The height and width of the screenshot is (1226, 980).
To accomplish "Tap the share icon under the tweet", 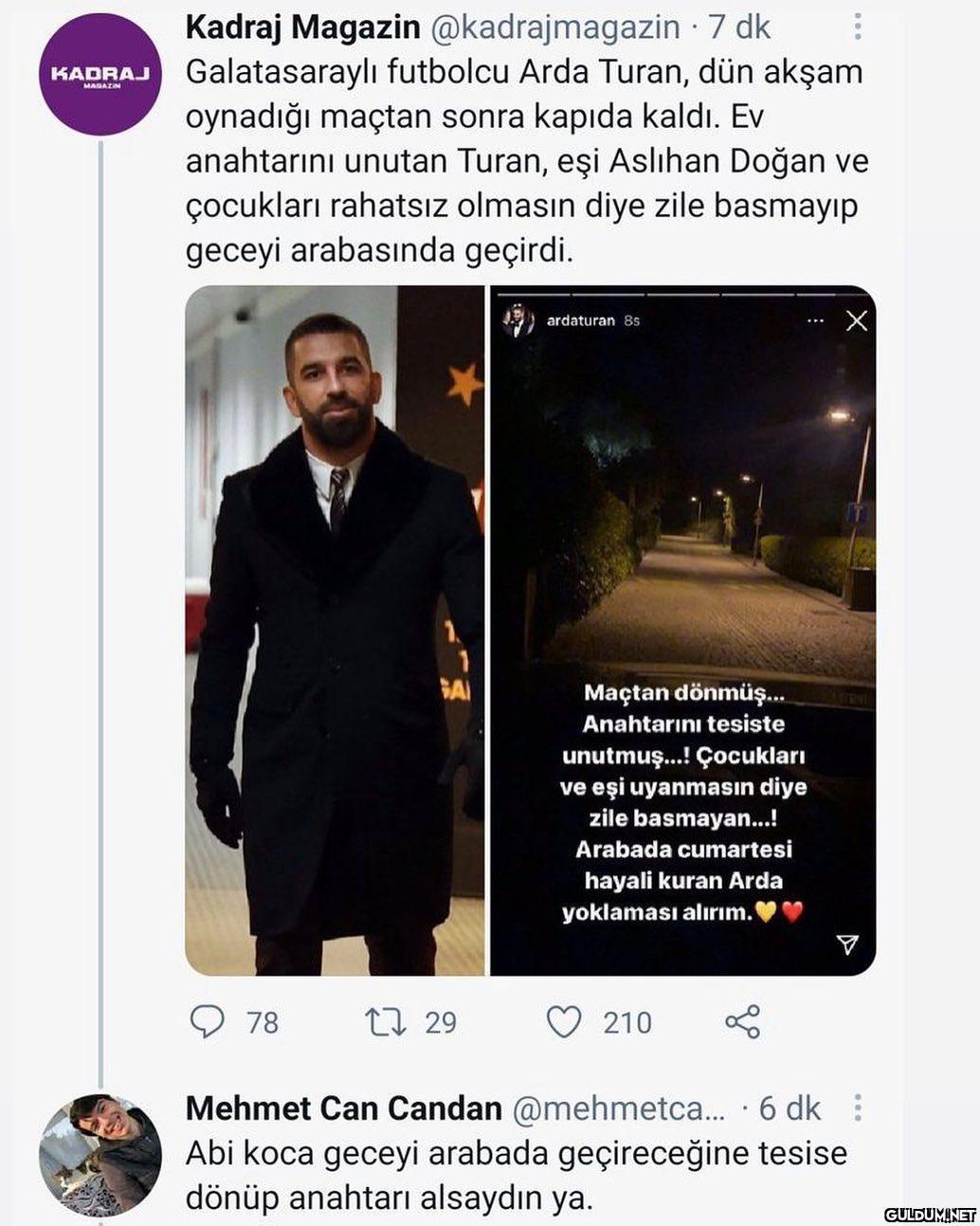I will pyautogui.click(x=742, y=1021).
